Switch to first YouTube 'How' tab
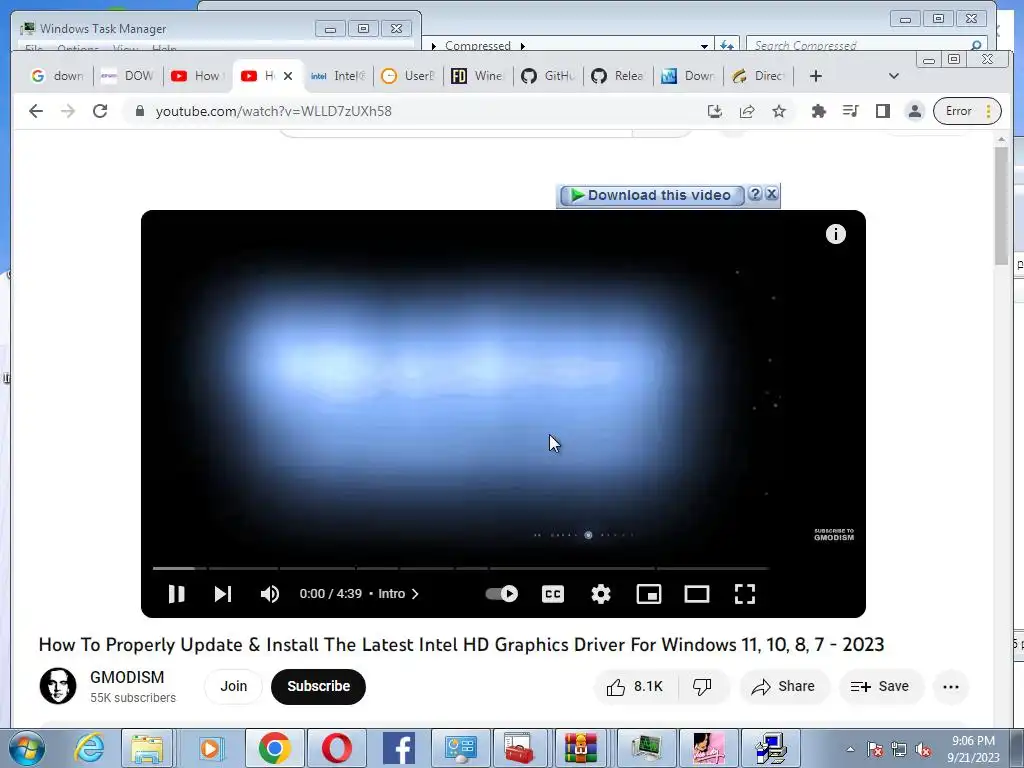The image size is (1024, 768). (196, 76)
